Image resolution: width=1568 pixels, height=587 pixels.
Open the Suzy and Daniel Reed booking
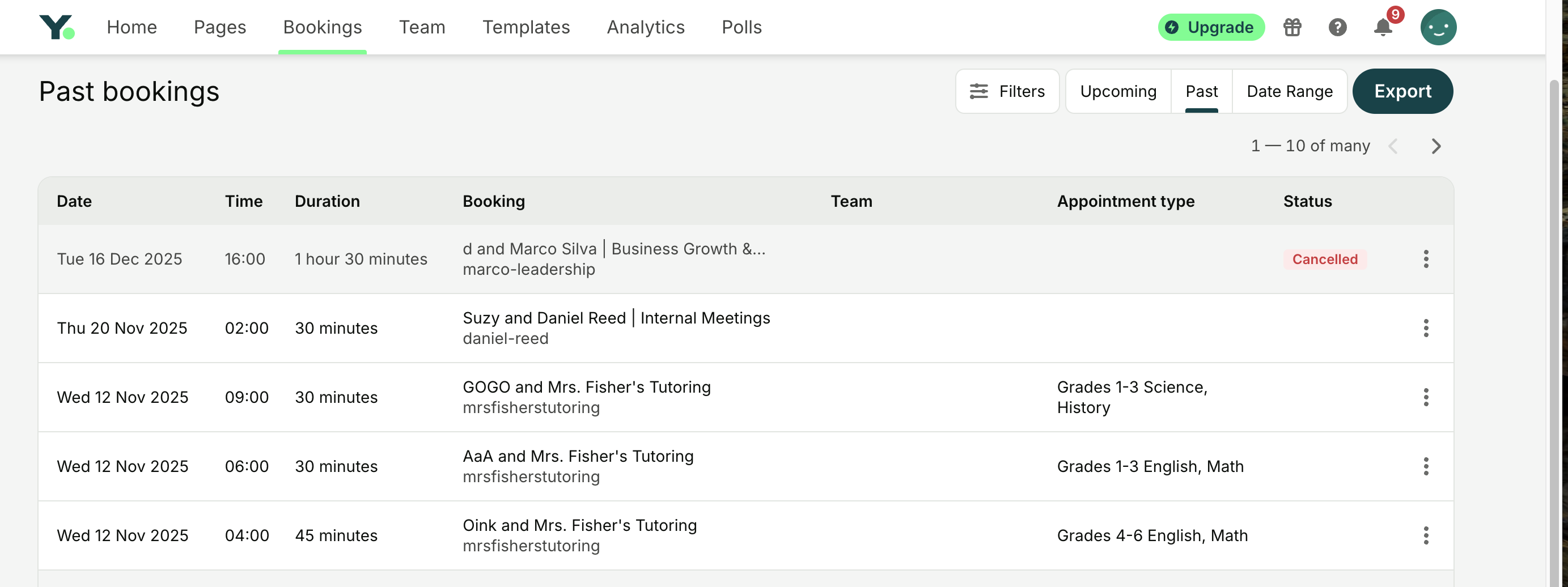(616, 318)
